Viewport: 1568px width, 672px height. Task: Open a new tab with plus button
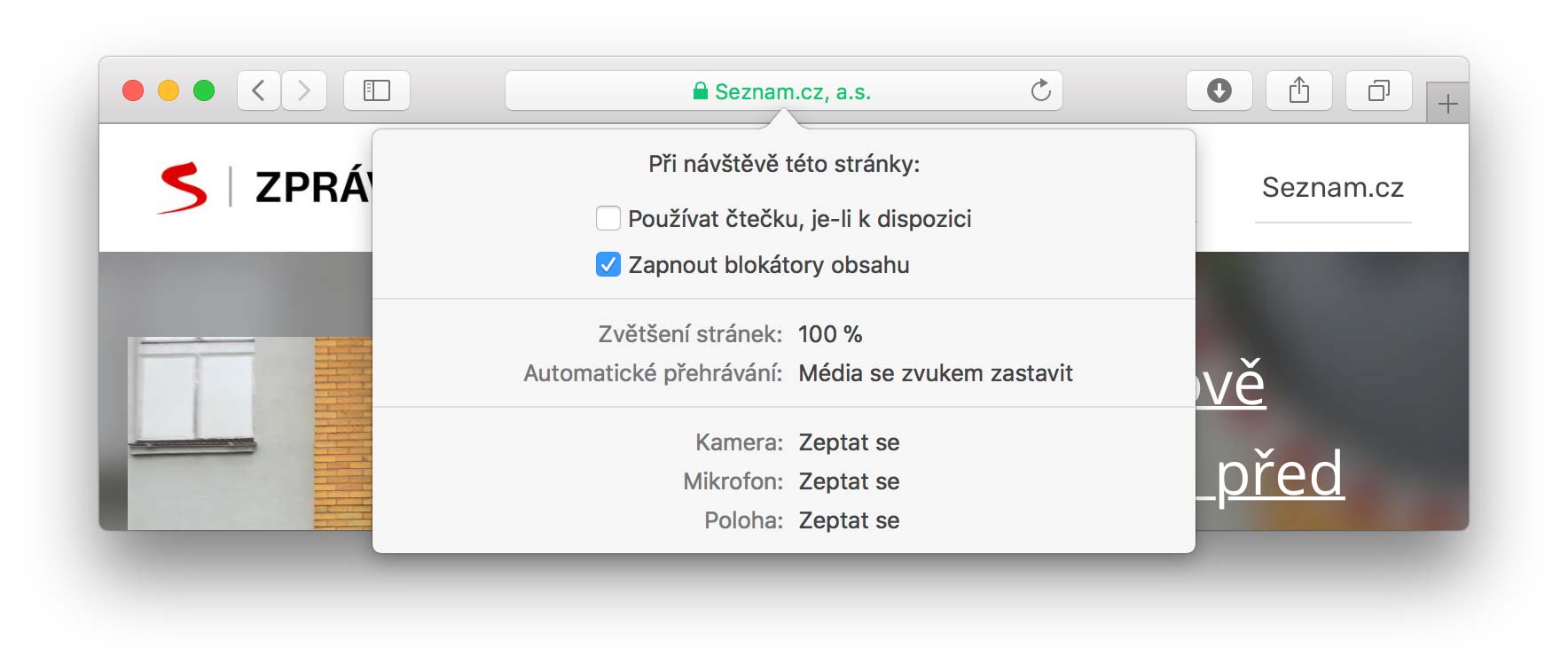coord(1447,104)
